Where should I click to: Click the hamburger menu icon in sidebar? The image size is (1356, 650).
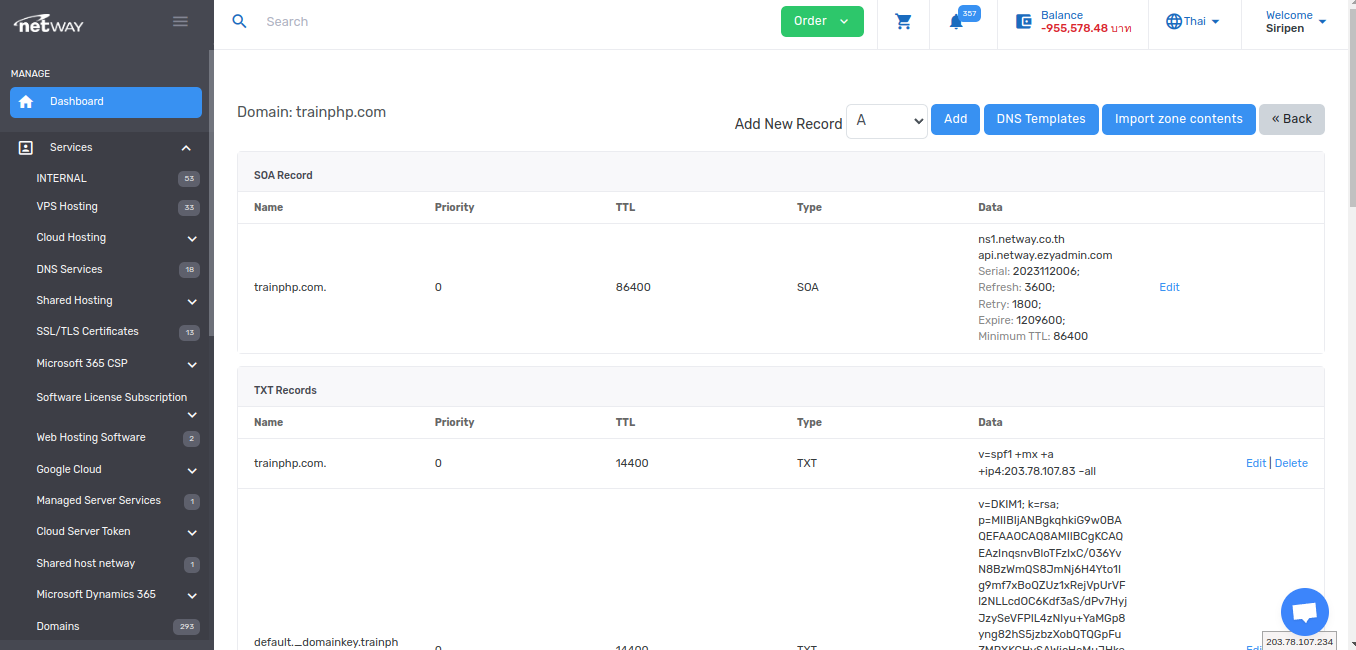tap(180, 21)
